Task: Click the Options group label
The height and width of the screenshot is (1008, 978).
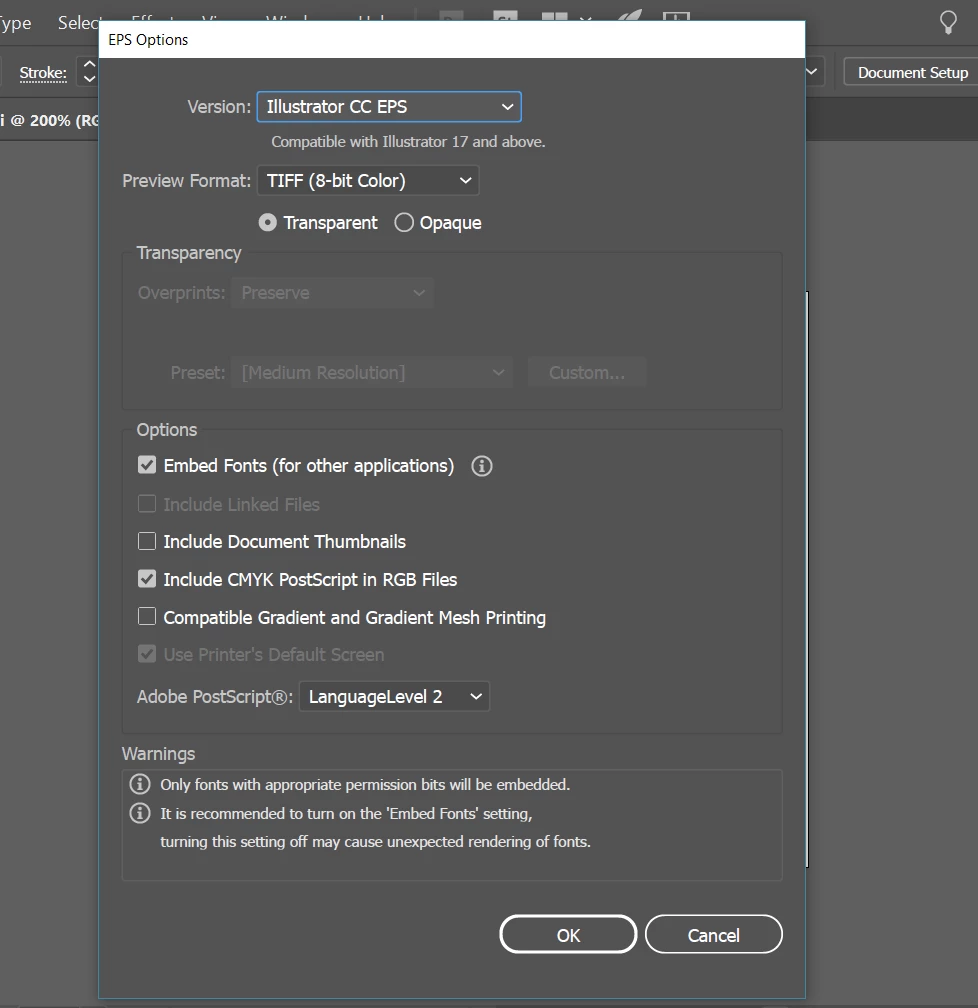Action: coord(167,429)
